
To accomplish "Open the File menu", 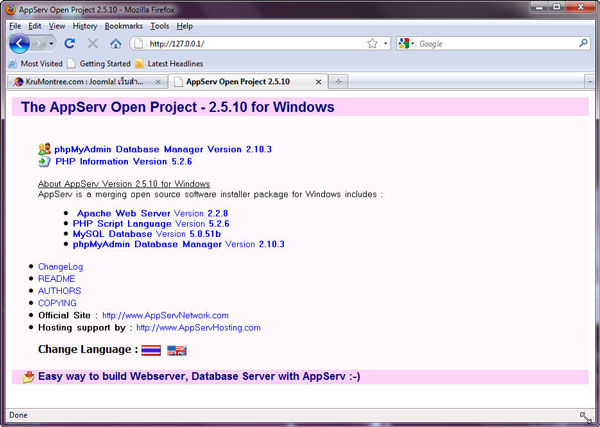I will click(15, 26).
